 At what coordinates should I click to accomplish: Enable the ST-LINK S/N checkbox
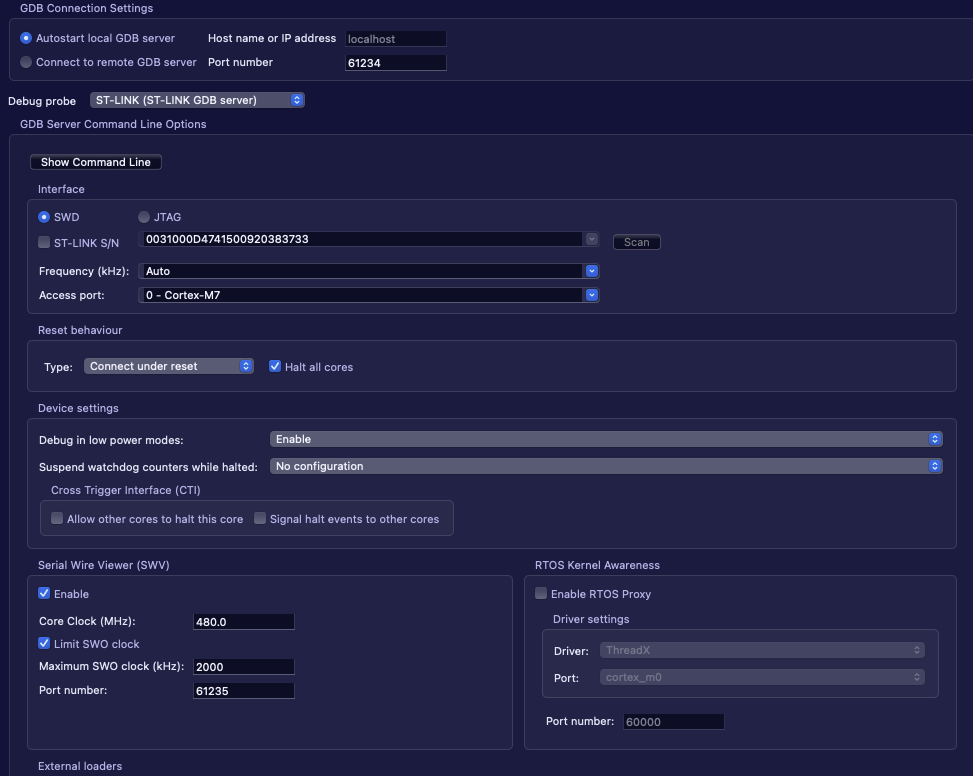[x=44, y=243]
